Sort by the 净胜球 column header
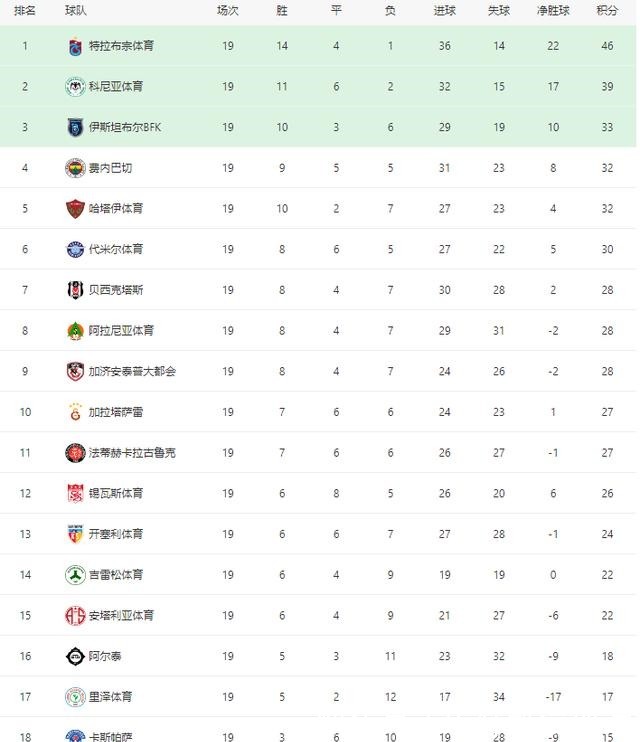The width and height of the screenshot is (640, 742). (x=553, y=10)
